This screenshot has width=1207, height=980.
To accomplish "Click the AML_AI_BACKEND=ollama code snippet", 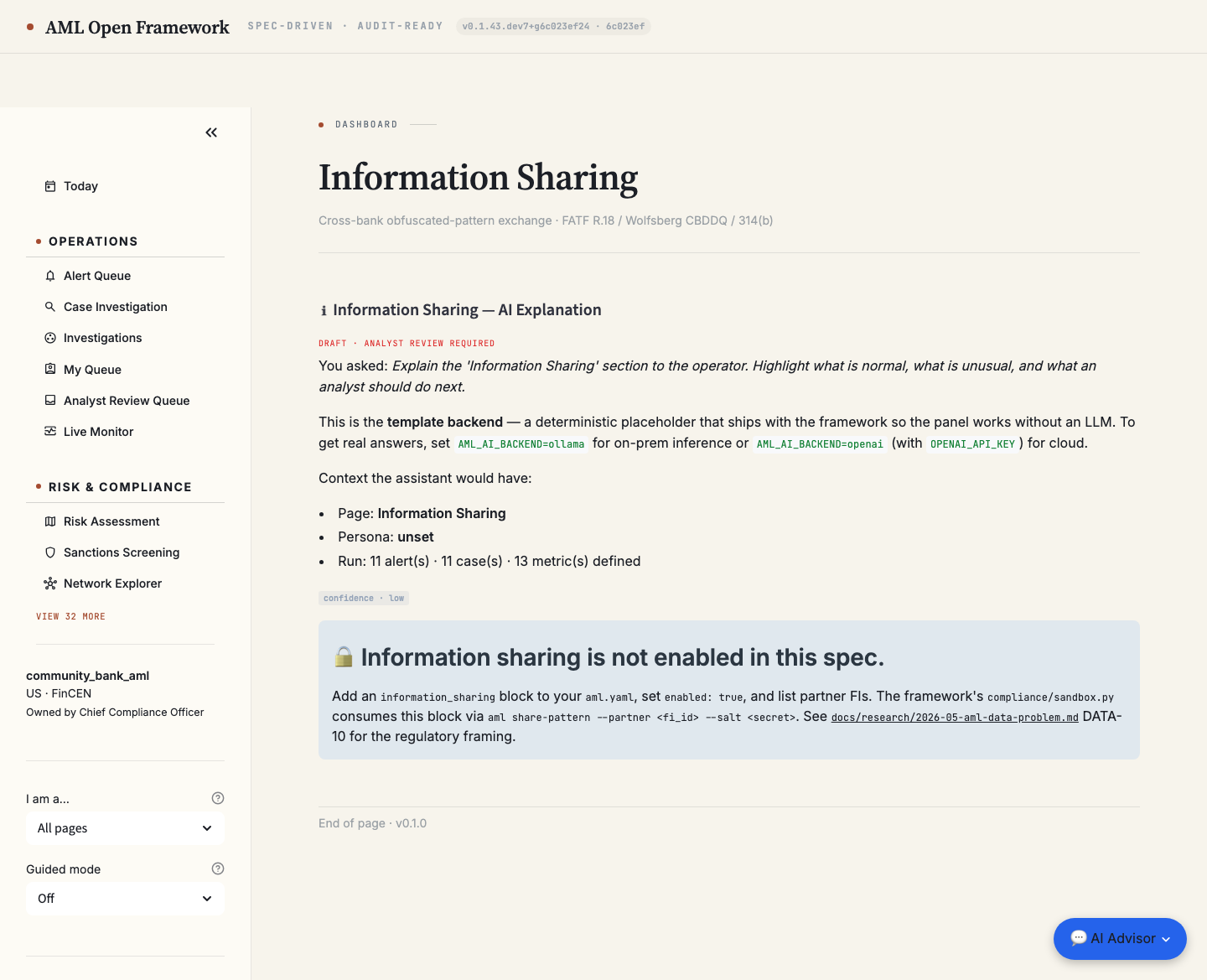I will pyautogui.click(x=521, y=444).
